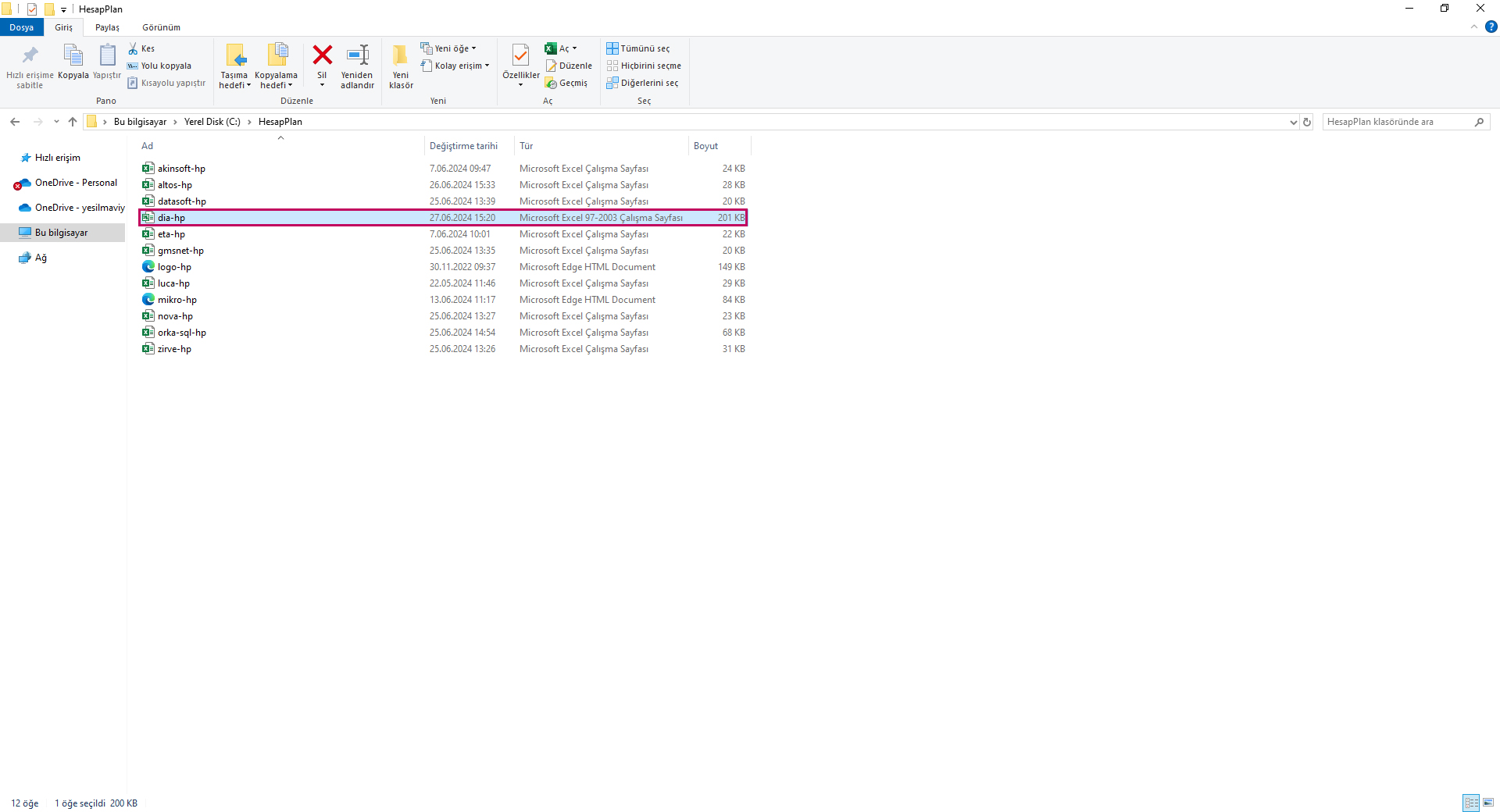
Task: Select Edge icon of logo-hp file
Action: point(148,266)
